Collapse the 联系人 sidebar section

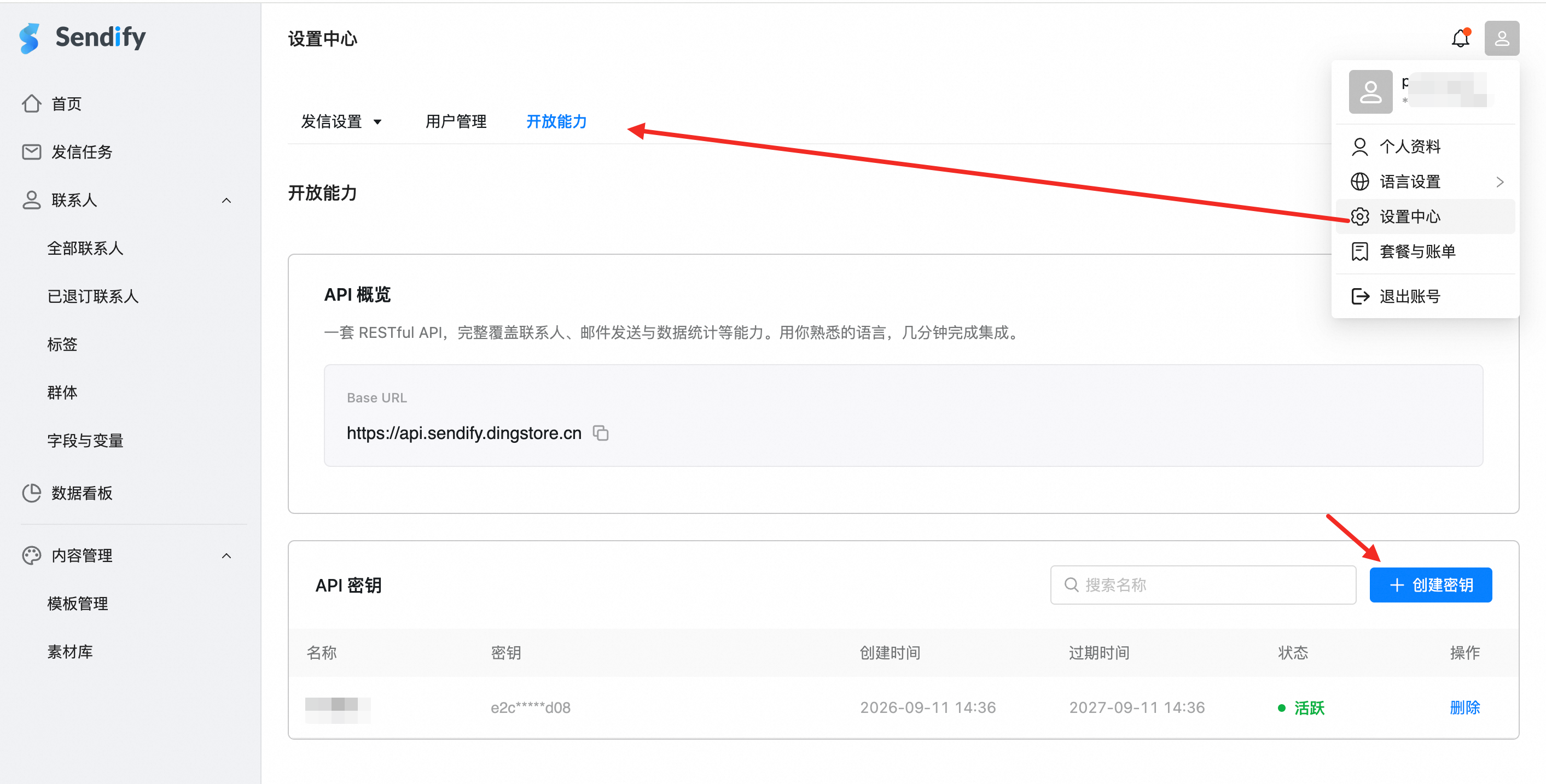[x=226, y=200]
